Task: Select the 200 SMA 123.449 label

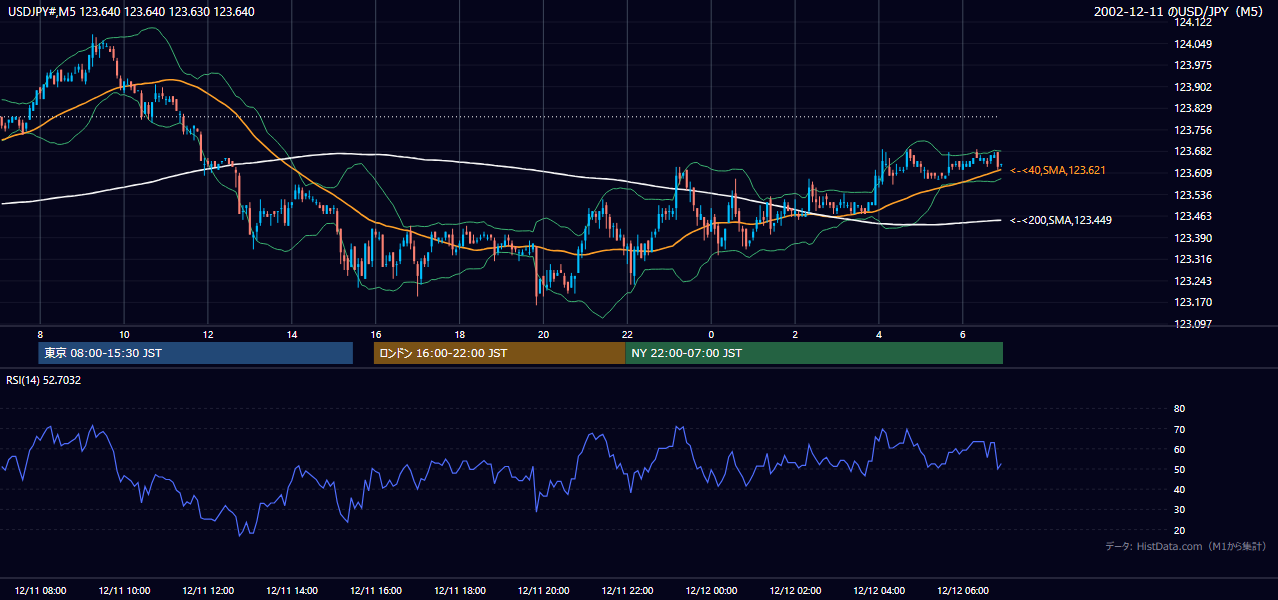Action: [x=1061, y=220]
